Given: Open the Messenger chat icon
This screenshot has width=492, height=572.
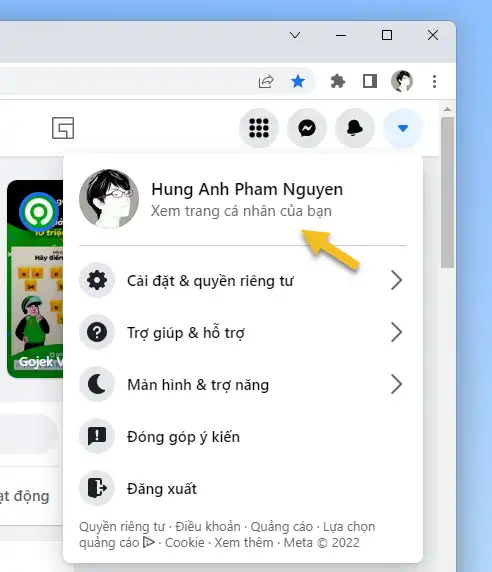Looking at the screenshot, I should click(307, 128).
